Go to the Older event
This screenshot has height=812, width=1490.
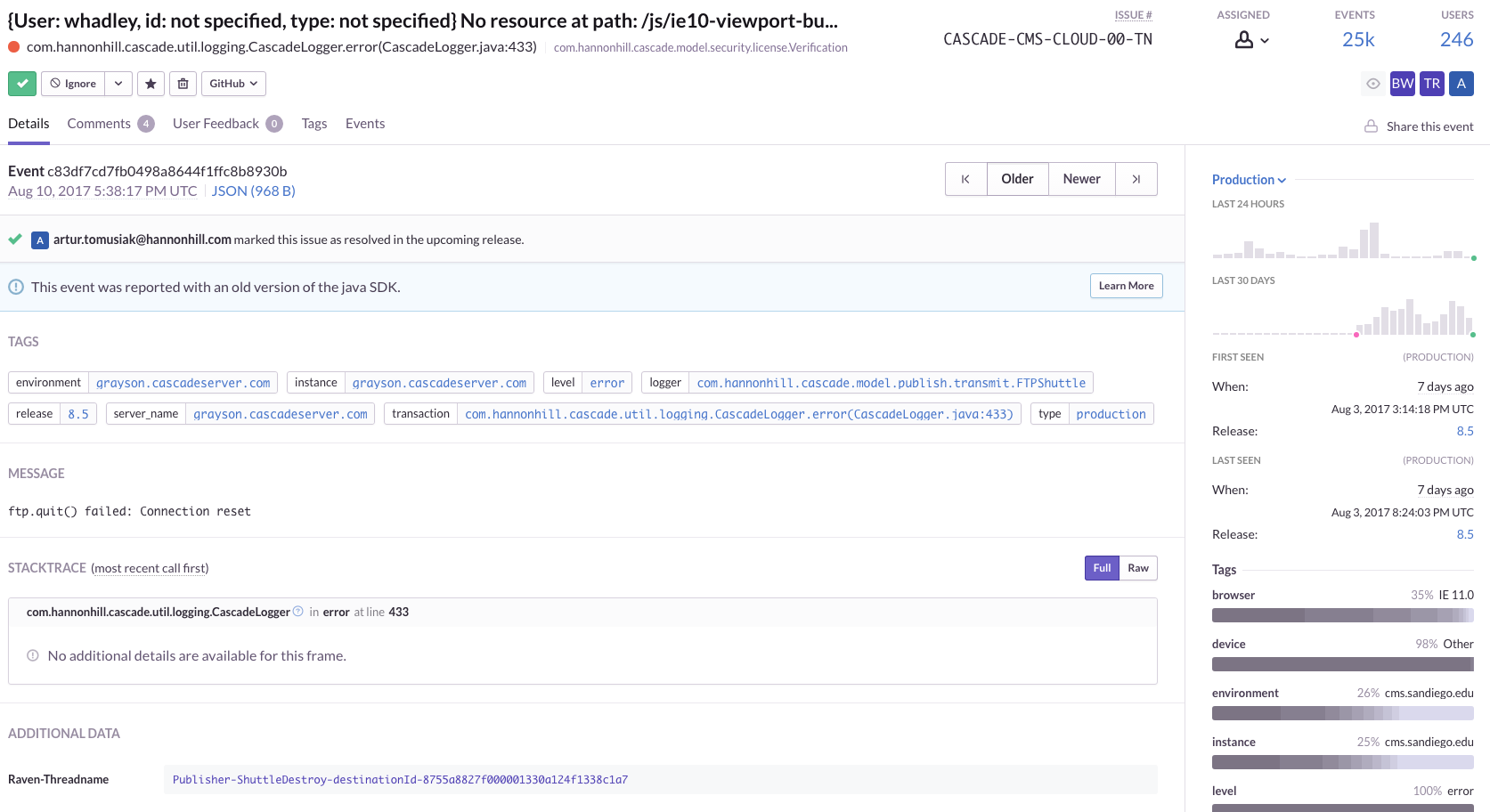(1017, 179)
